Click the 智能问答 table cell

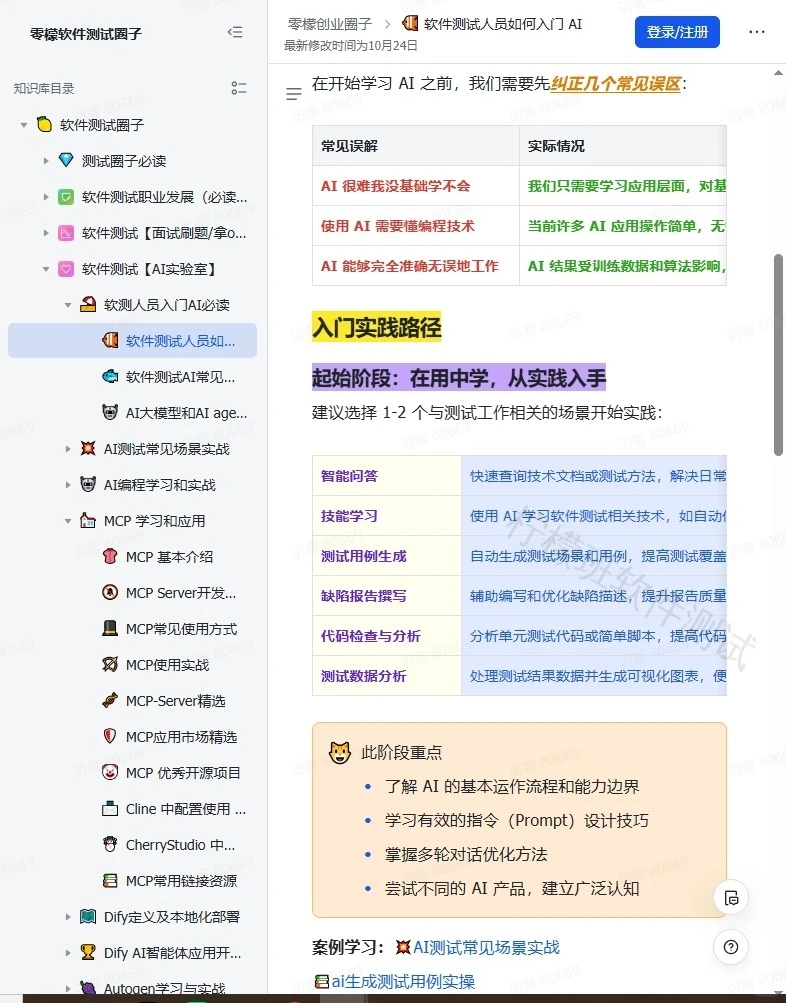(x=386, y=476)
